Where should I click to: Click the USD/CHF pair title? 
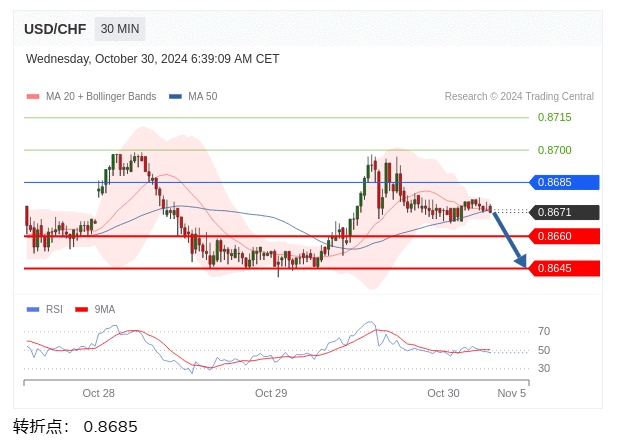tap(55, 29)
